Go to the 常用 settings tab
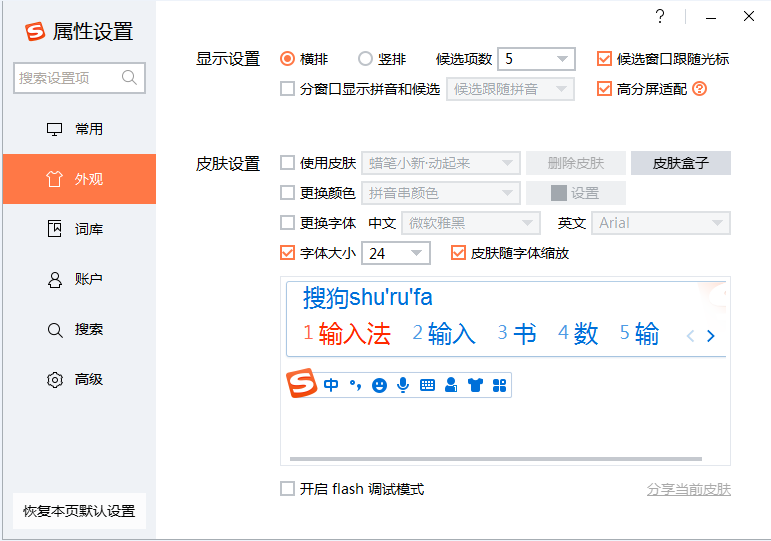This screenshot has width=771, height=541. pos(79,129)
